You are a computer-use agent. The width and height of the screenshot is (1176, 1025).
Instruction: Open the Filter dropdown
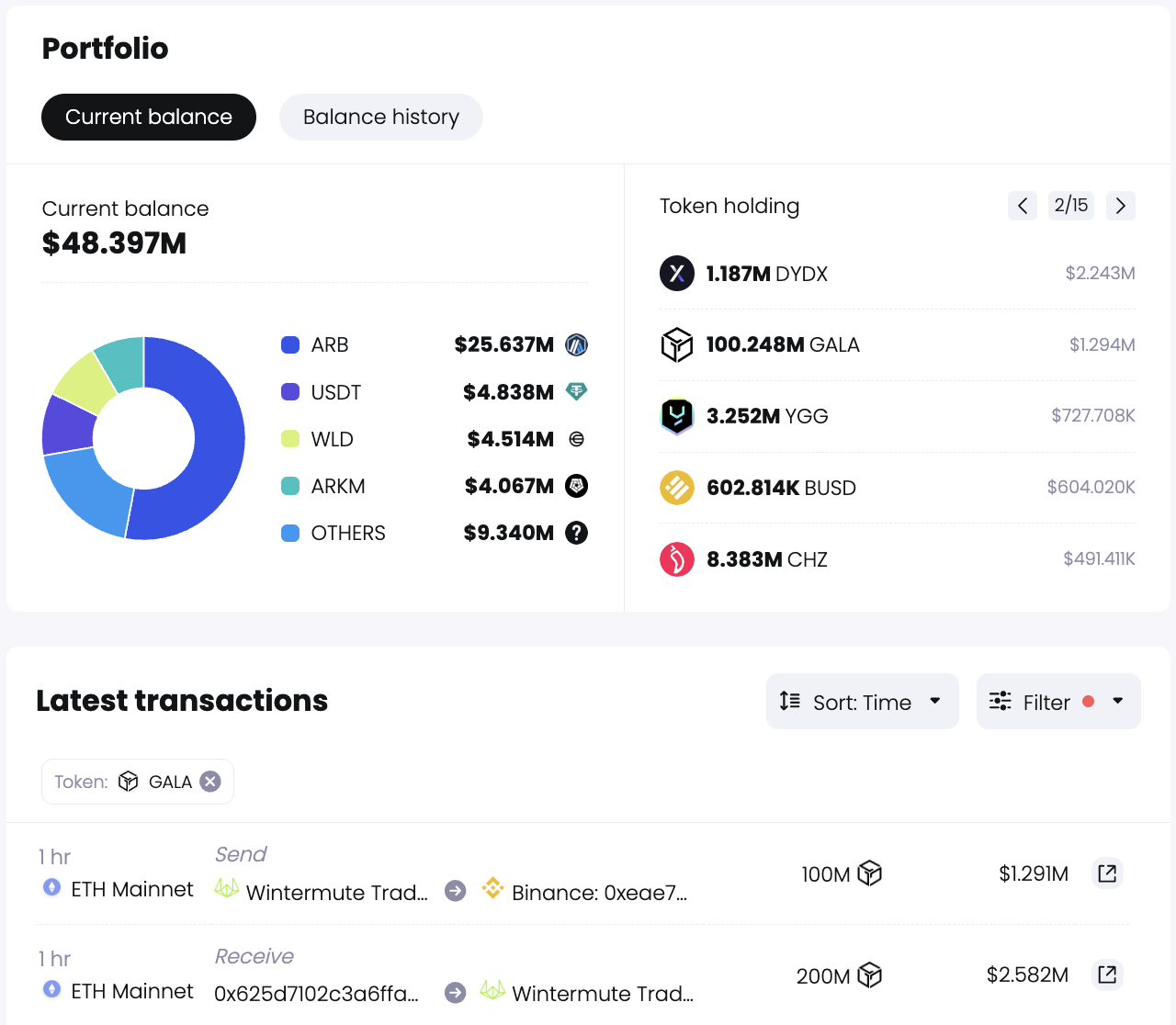[1057, 701]
